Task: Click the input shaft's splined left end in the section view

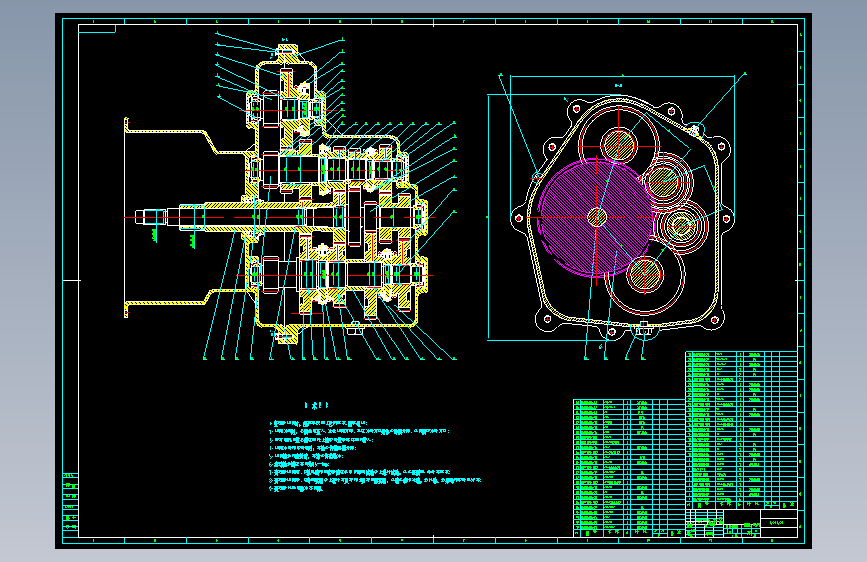Action: point(150,217)
